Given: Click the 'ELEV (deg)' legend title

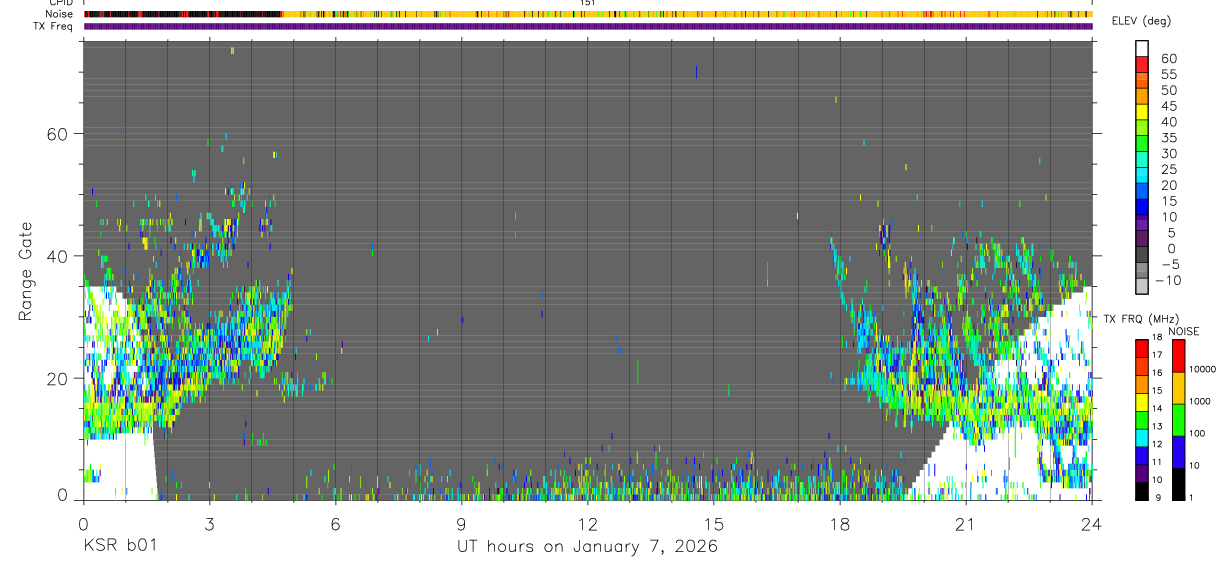Looking at the screenshot, I should [1141, 21].
